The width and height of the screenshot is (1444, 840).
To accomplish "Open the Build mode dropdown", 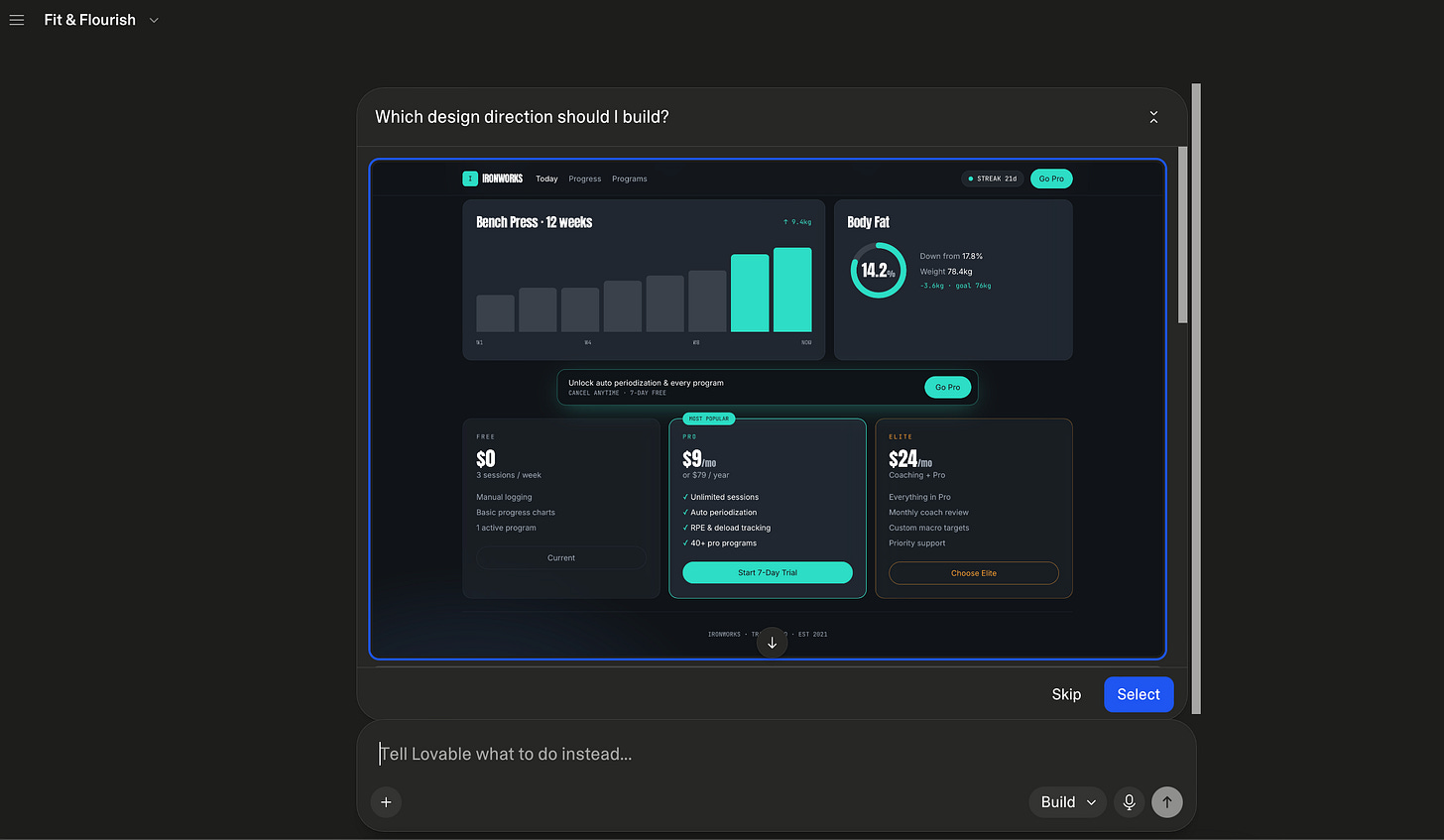I will click(x=1068, y=802).
